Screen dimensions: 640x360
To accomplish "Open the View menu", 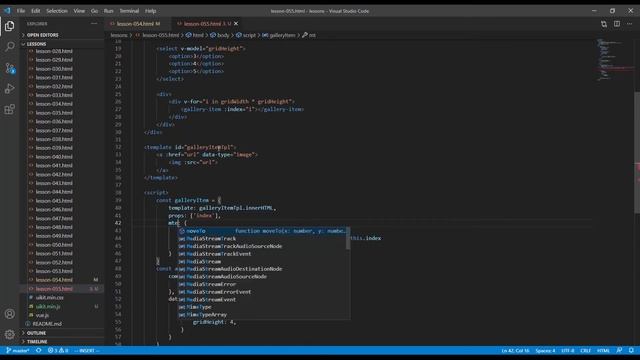I will point(79,11).
